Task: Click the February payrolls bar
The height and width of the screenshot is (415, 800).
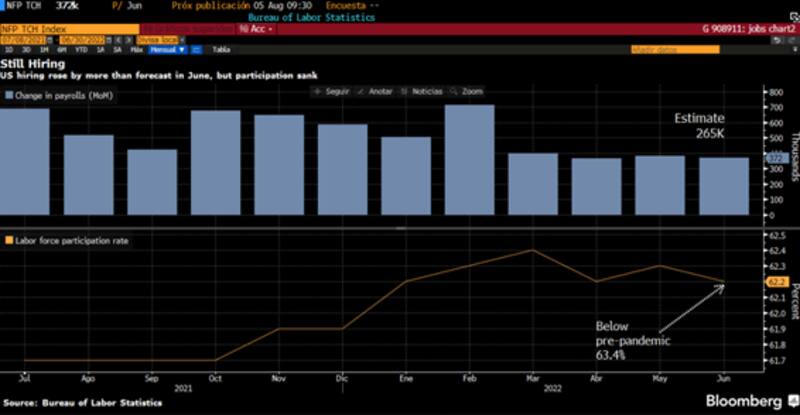Action: coord(470,160)
